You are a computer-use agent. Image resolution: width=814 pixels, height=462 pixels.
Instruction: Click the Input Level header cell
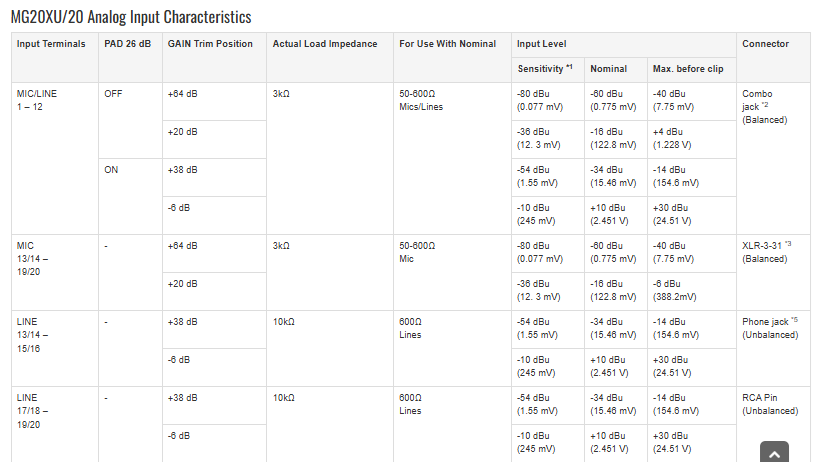(623, 44)
